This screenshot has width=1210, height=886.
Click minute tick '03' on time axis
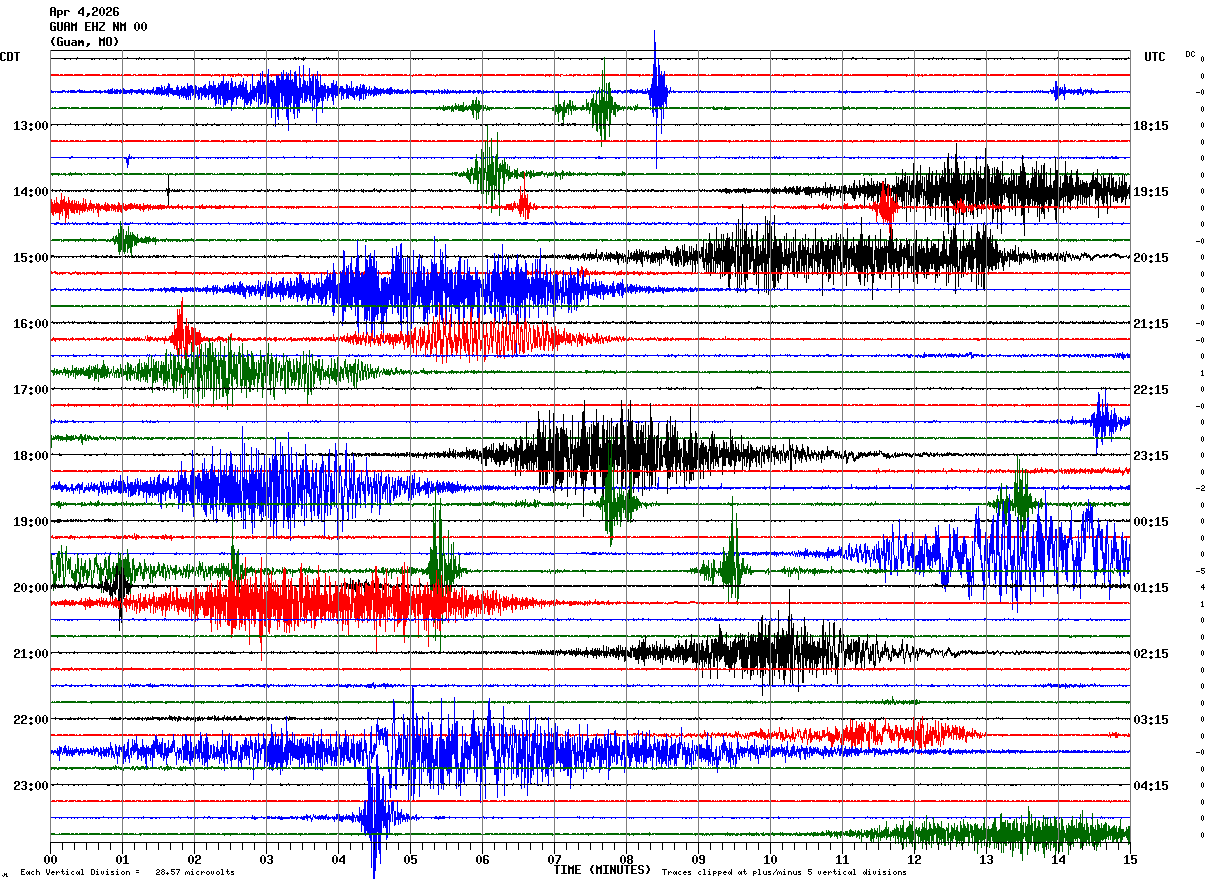point(266,859)
